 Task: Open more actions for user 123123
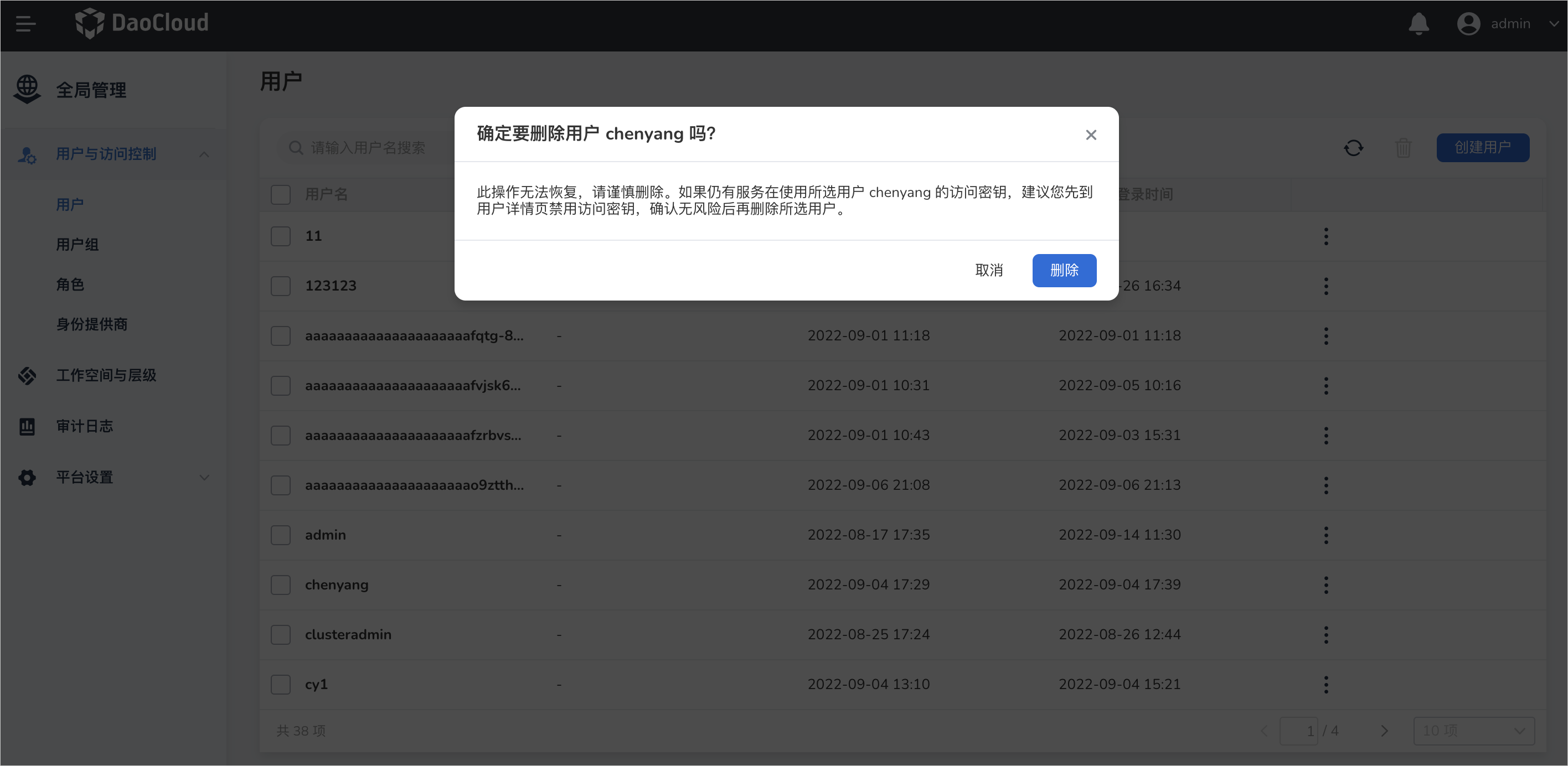click(1325, 286)
